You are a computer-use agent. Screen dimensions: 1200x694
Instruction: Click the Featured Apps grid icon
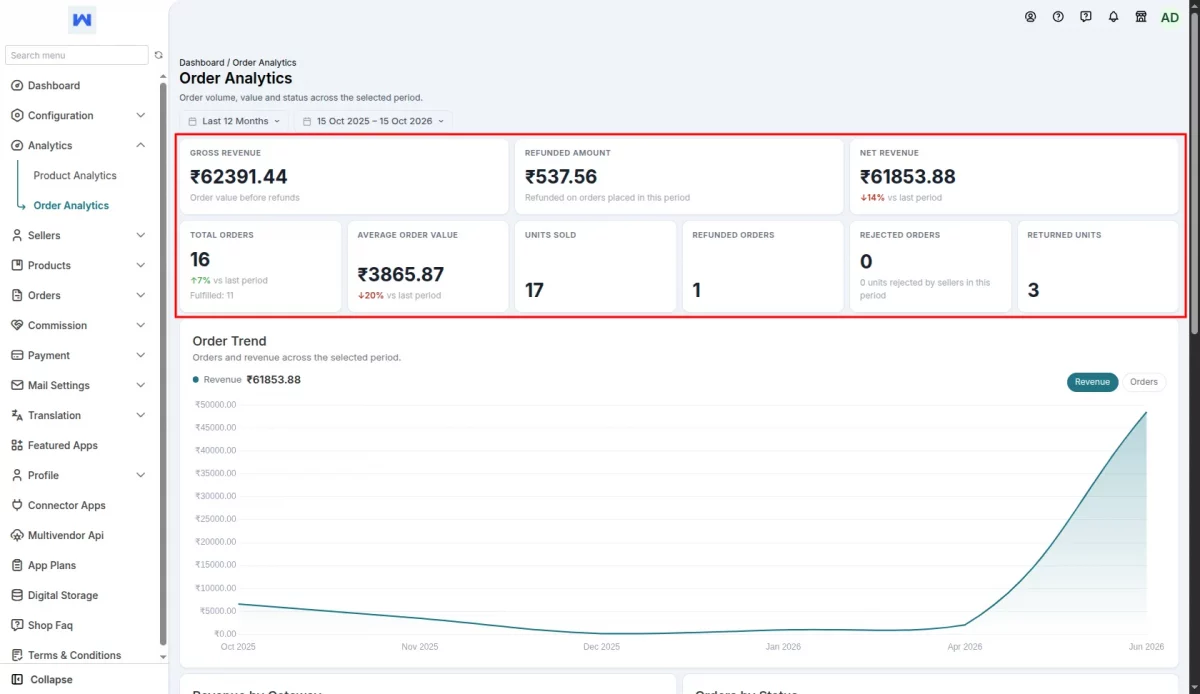coord(17,446)
